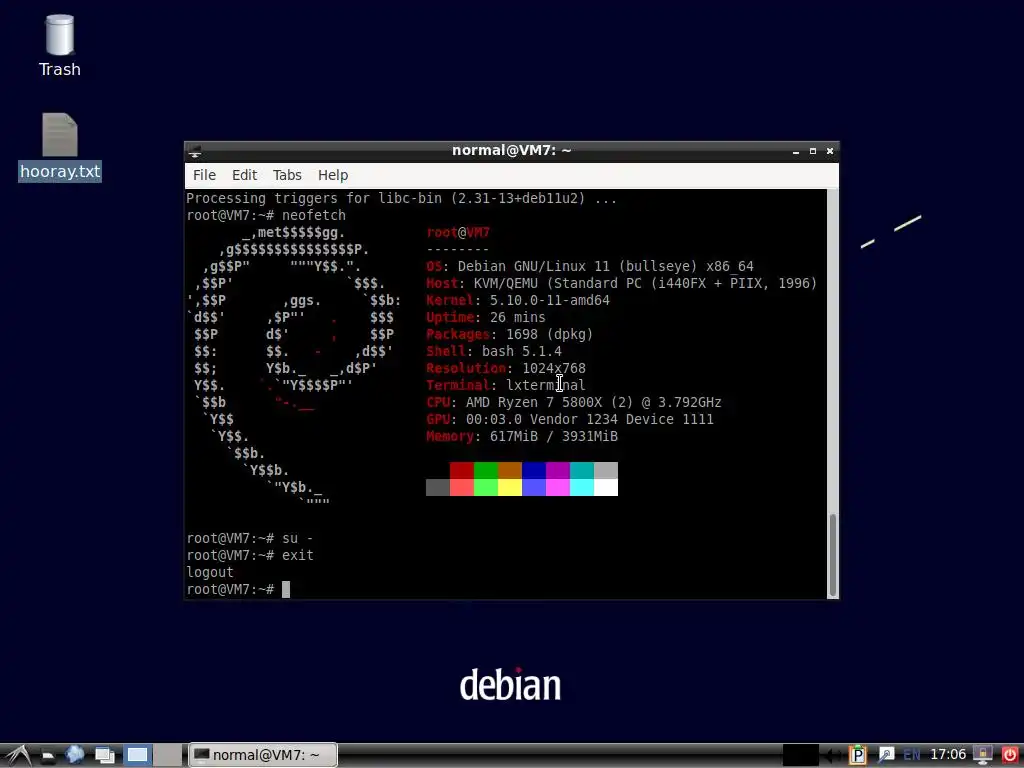
Task: Click the 'root@VM7:~# exit' command line
Action: click(x=250, y=555)
